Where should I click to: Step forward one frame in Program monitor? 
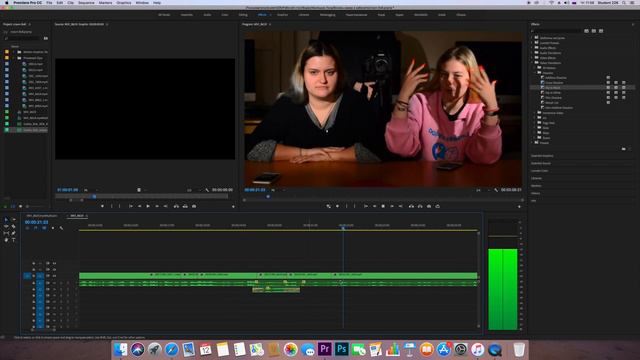392,206
